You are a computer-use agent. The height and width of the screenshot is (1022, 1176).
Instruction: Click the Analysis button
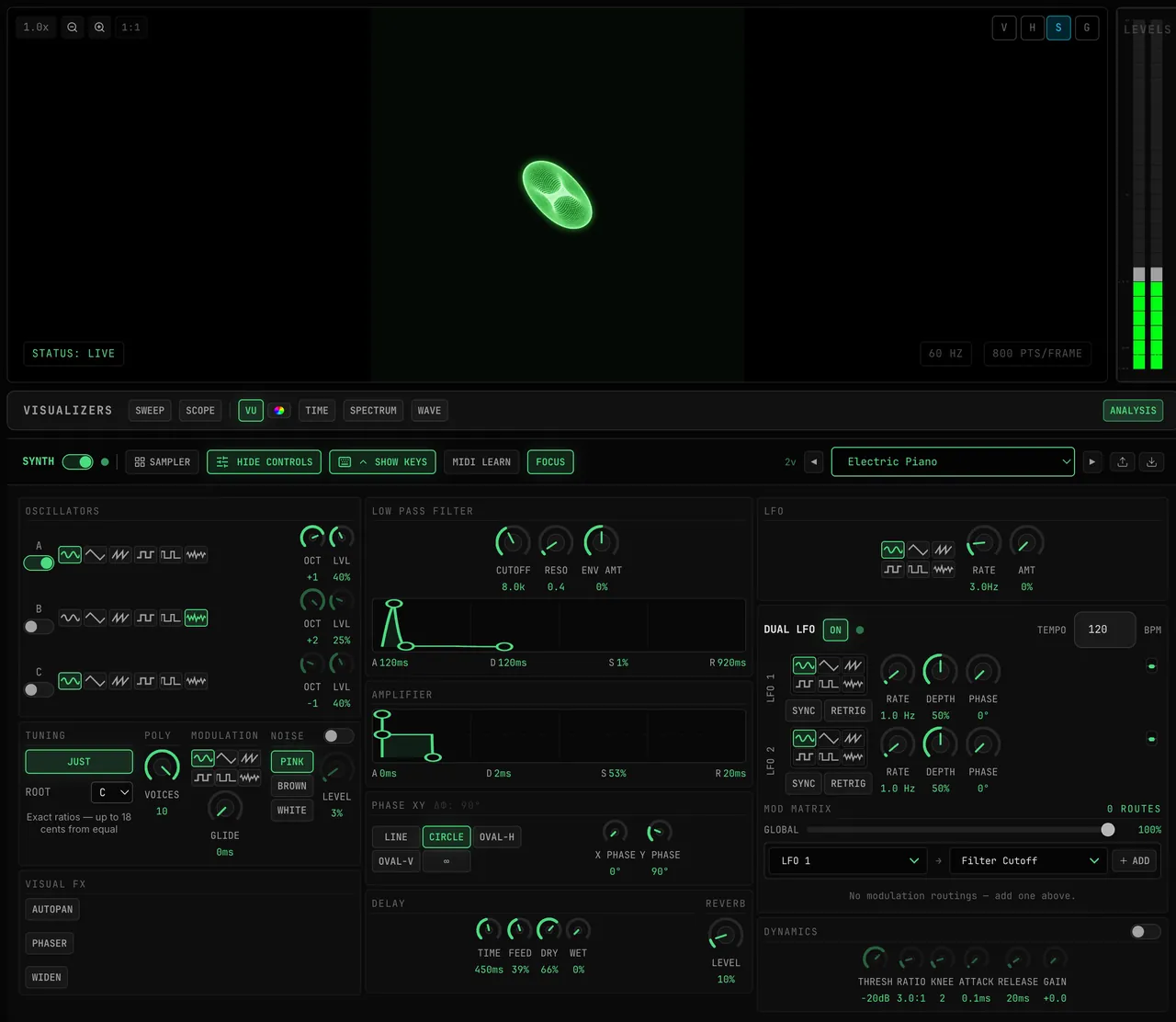pos(1133,411)
